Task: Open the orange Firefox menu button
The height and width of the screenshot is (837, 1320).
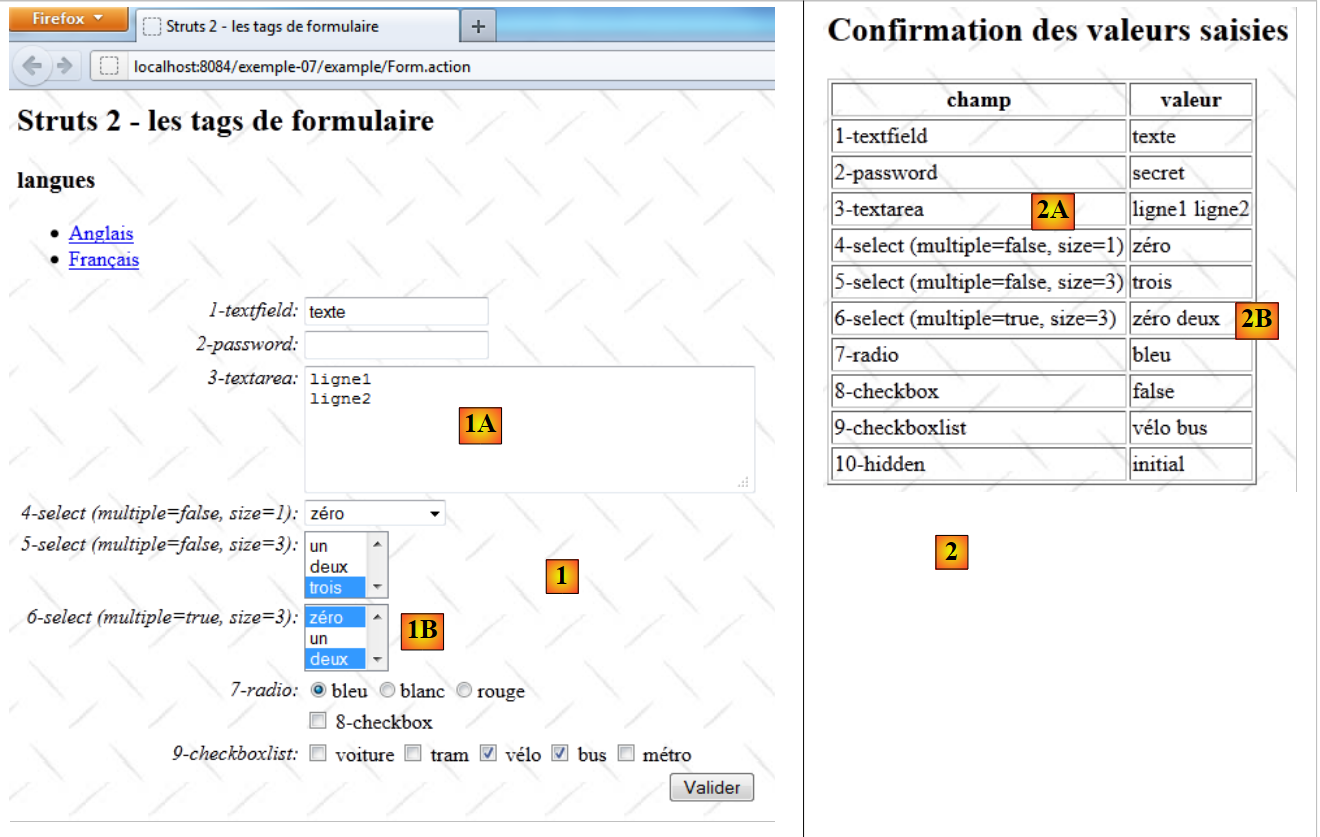Action: pyautogui.click(x=66, y=19)
